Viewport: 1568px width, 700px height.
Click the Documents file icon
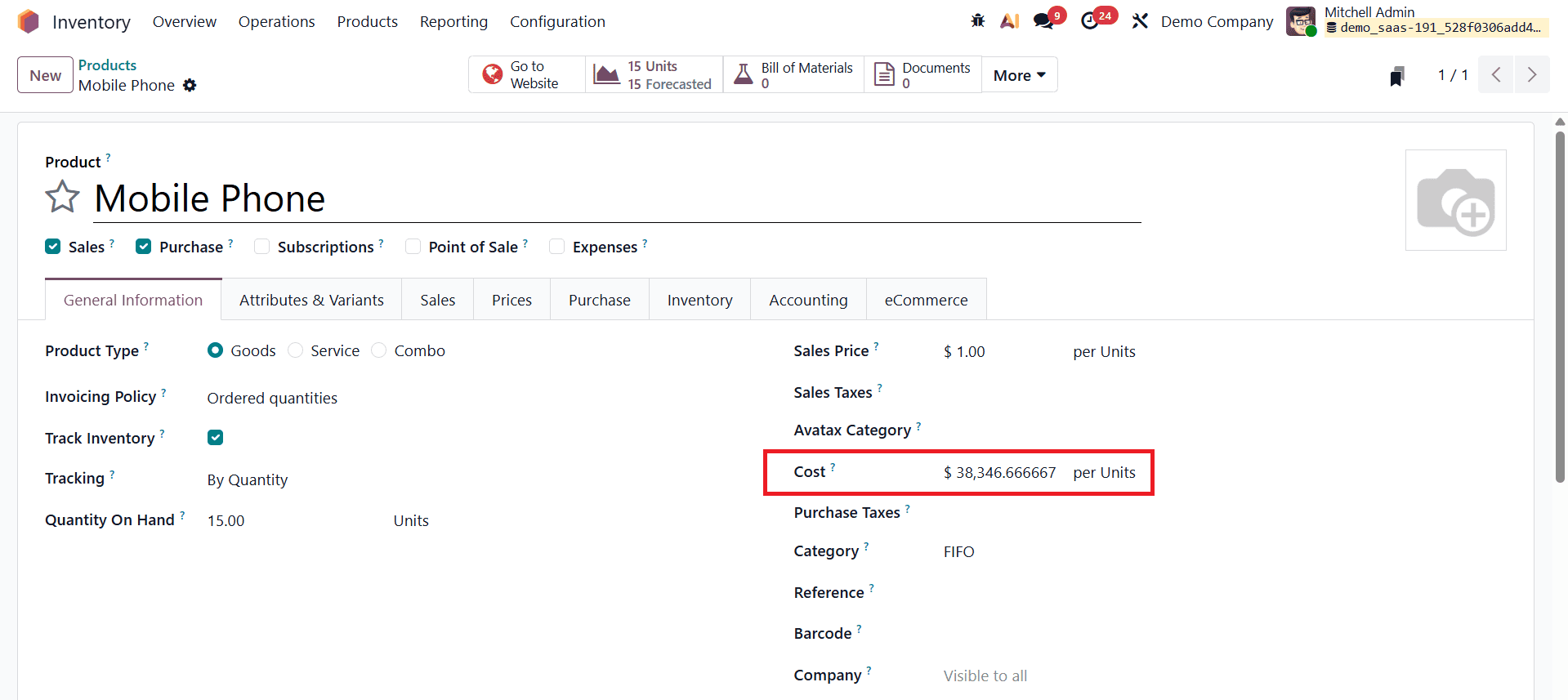click(884, 74)
